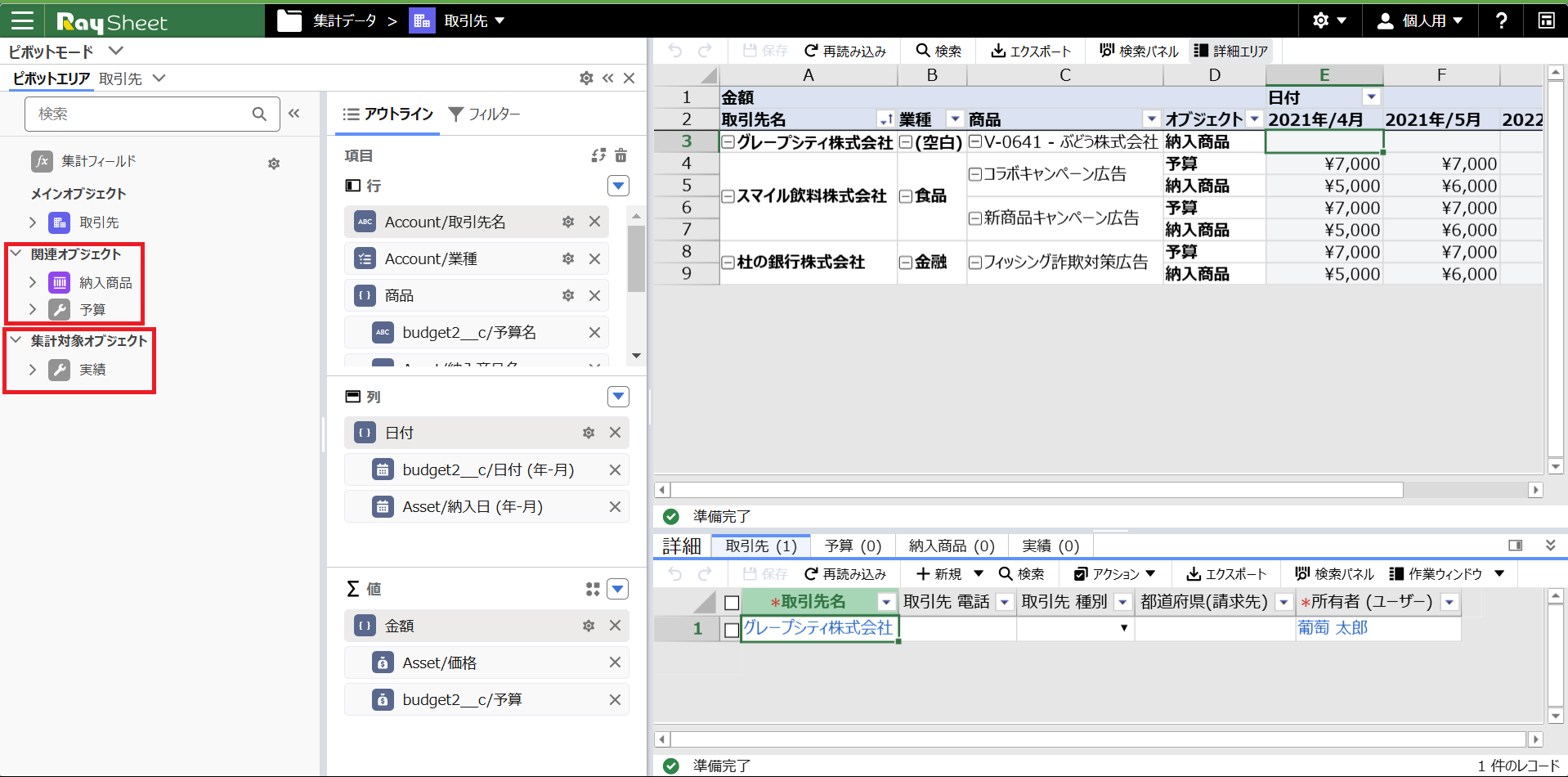Screen dimensions: 1568x777
Task: Click the values layout grid icon
Action: 593,589
